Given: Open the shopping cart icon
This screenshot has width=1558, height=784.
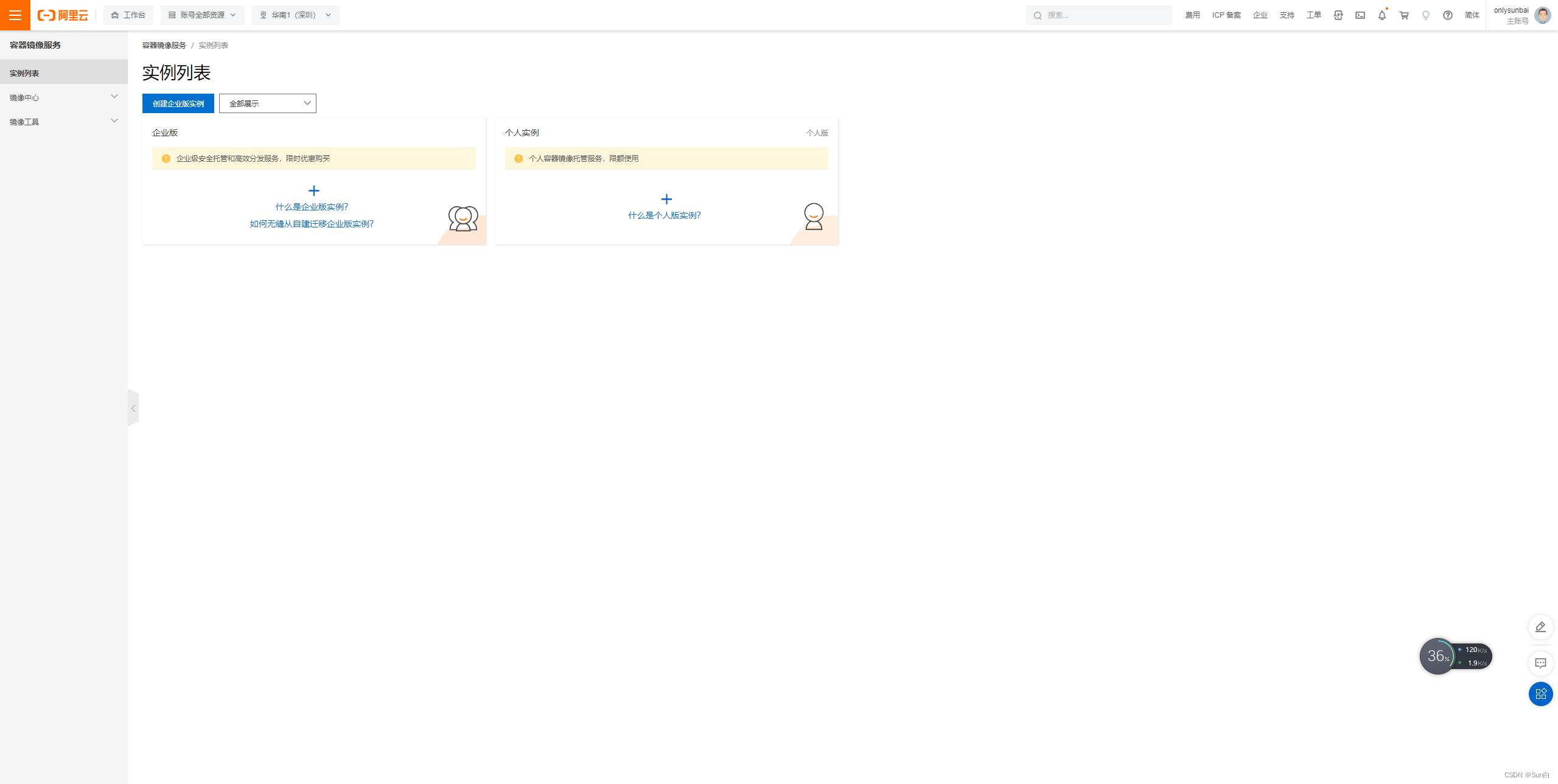Looking at the screenshot, I should pos(1404,15).
